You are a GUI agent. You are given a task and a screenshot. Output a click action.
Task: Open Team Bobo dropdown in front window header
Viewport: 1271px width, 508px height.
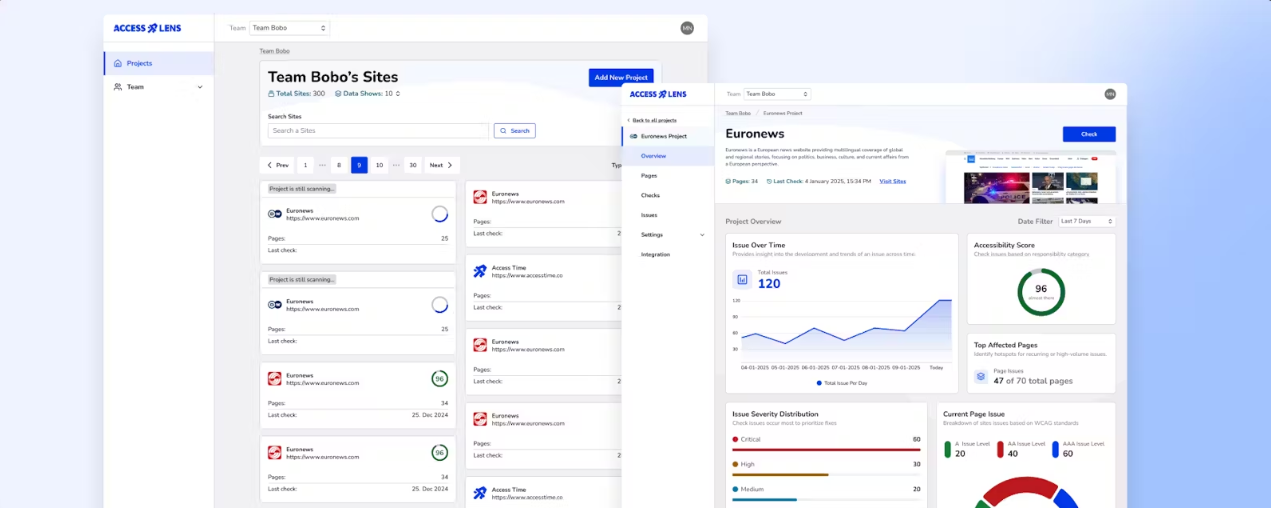tap(777, 94)
